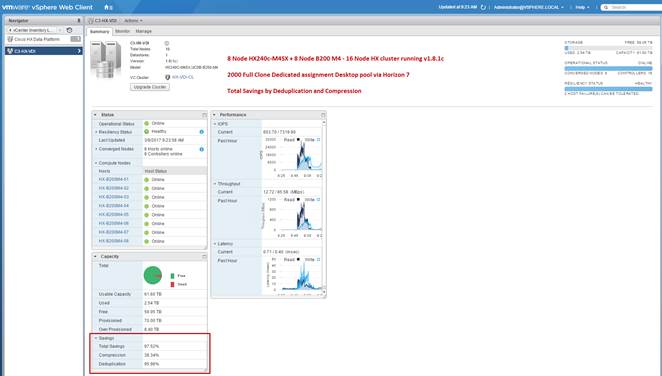
Task: Click the Performance panel scrollbar
Action: coord(324,207)
